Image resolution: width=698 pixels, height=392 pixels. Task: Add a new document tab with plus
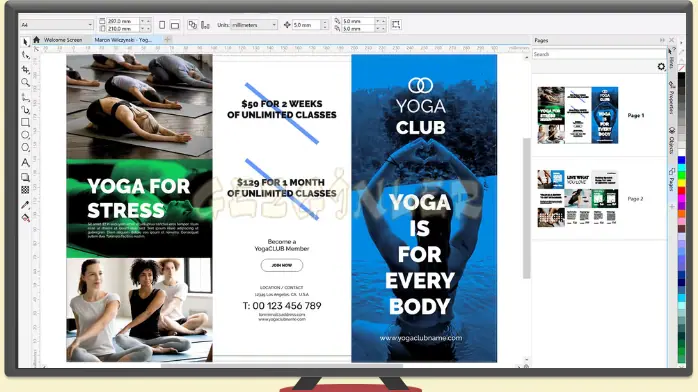tap(167, 40)
